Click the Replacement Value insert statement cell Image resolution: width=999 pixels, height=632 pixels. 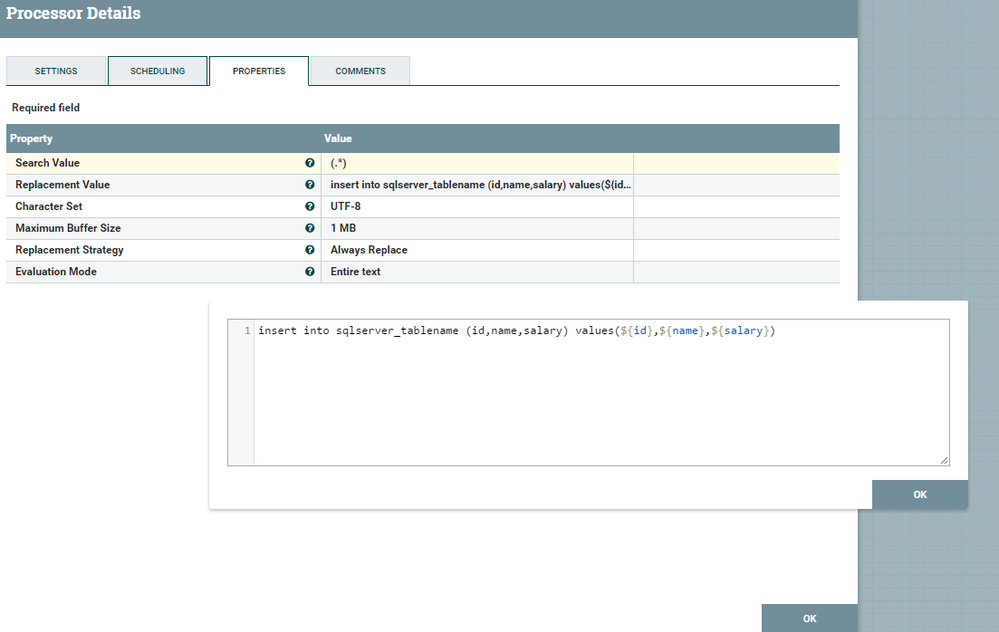click(476, 185)
